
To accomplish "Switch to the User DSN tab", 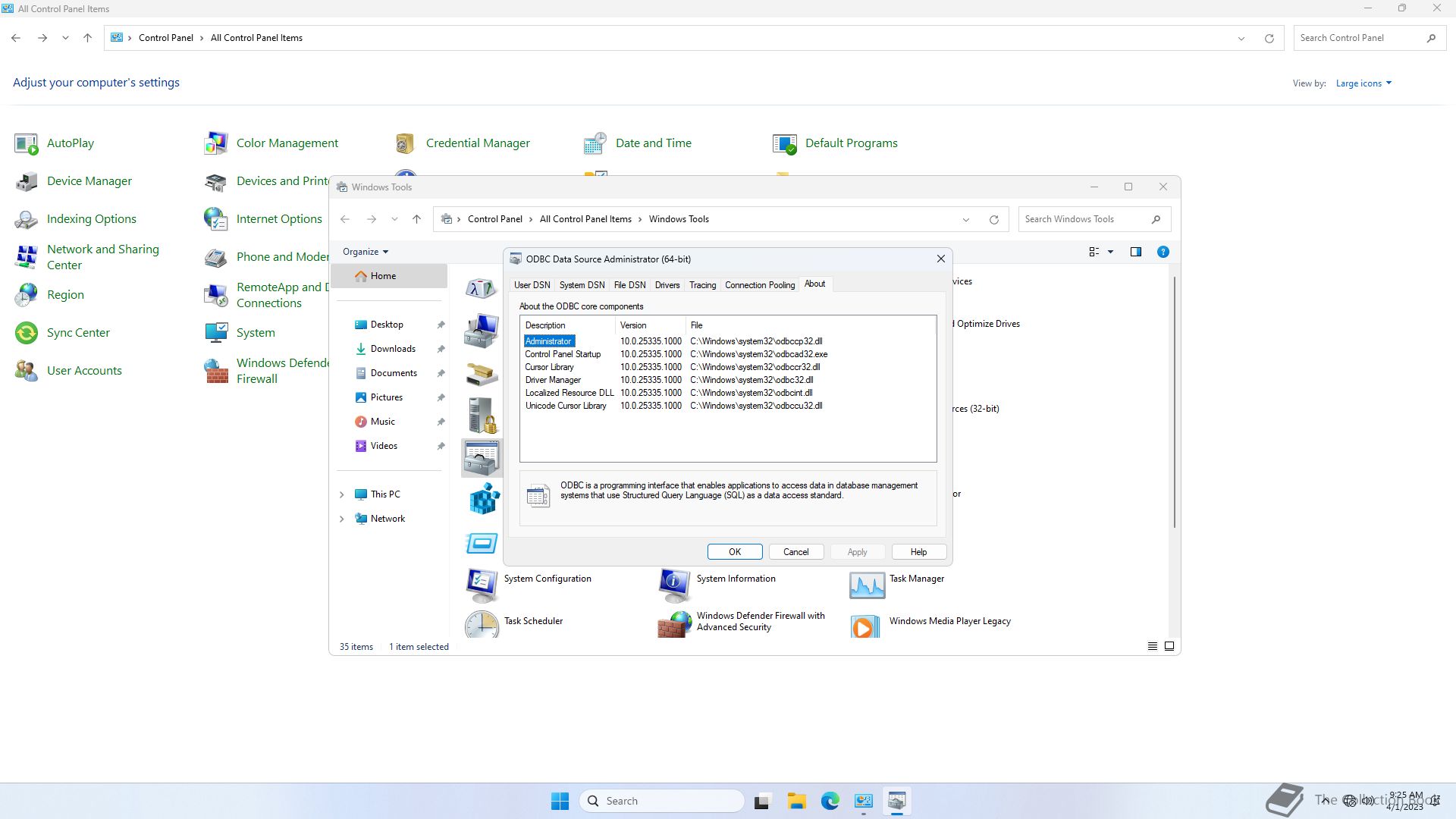I will click(532, 285).
